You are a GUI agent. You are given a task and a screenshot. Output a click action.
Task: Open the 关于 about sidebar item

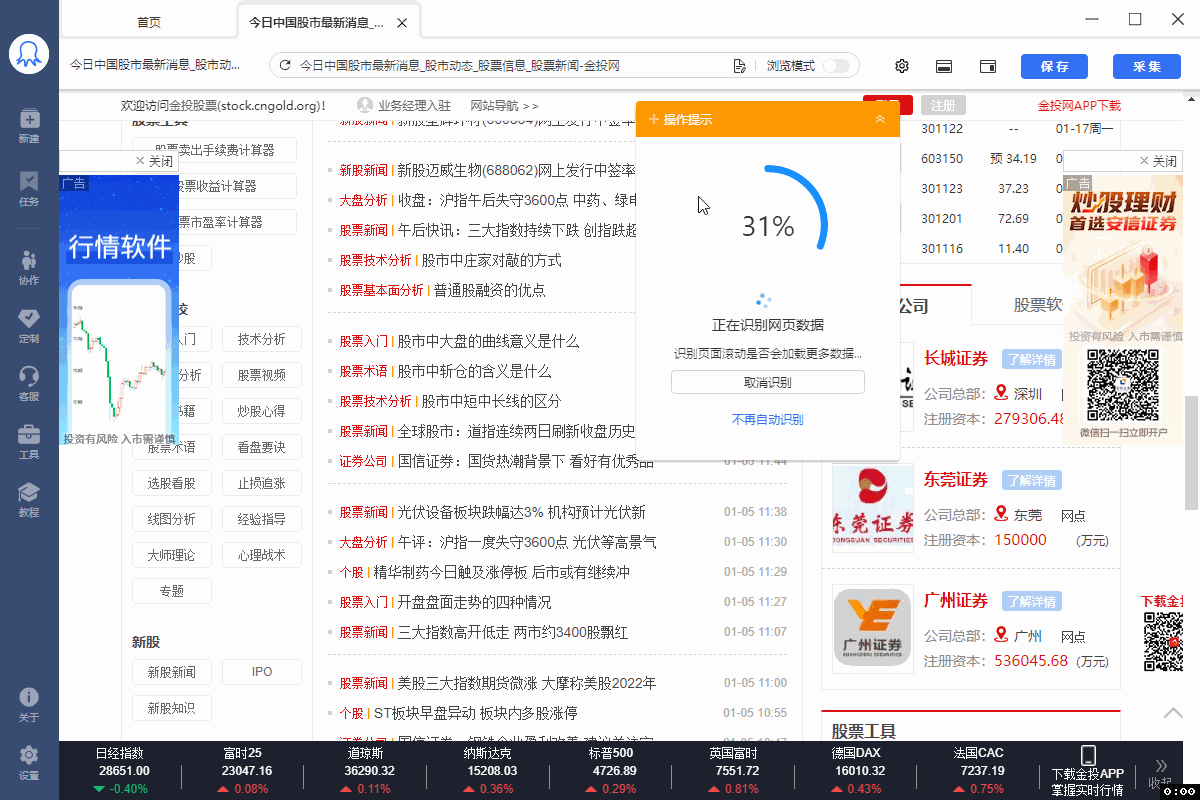(29, 705)
